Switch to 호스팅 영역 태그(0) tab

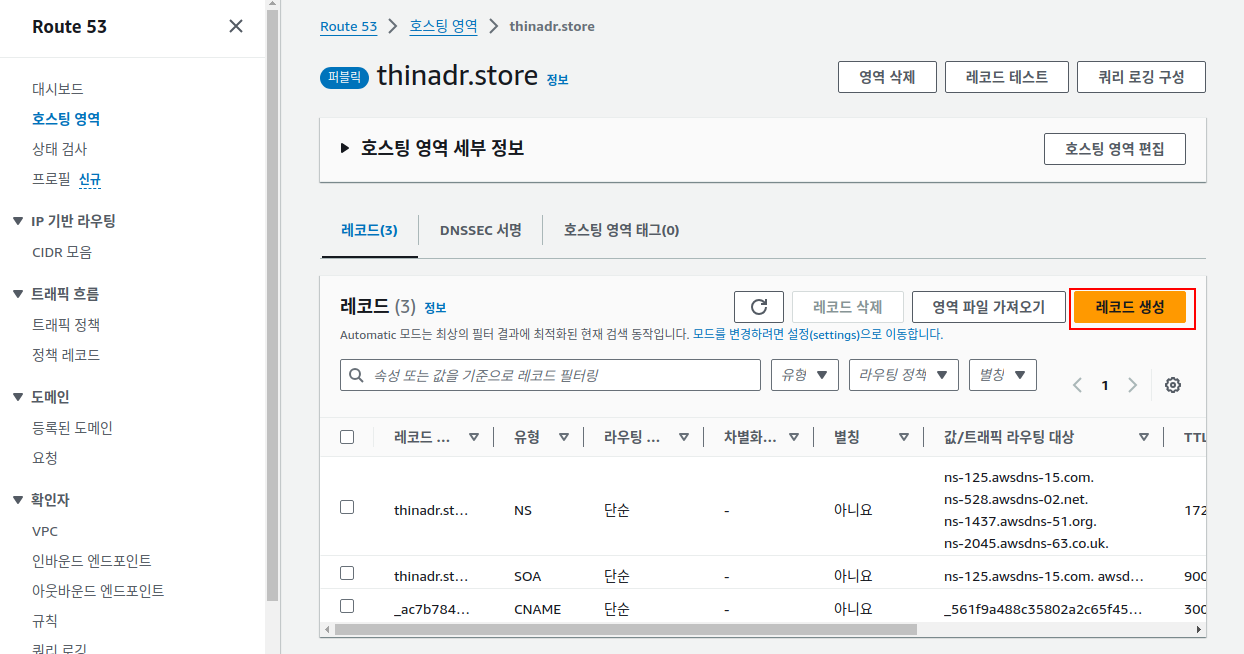(621, 230)
